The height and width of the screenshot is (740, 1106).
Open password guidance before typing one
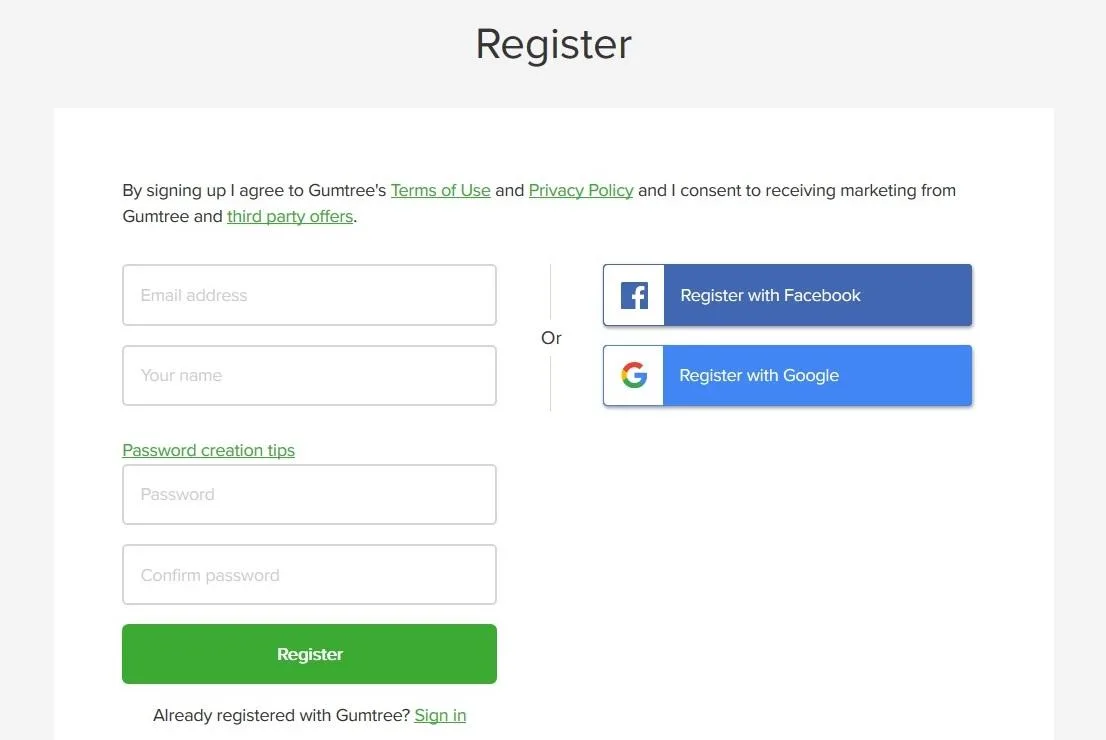(x=208, y=450)
